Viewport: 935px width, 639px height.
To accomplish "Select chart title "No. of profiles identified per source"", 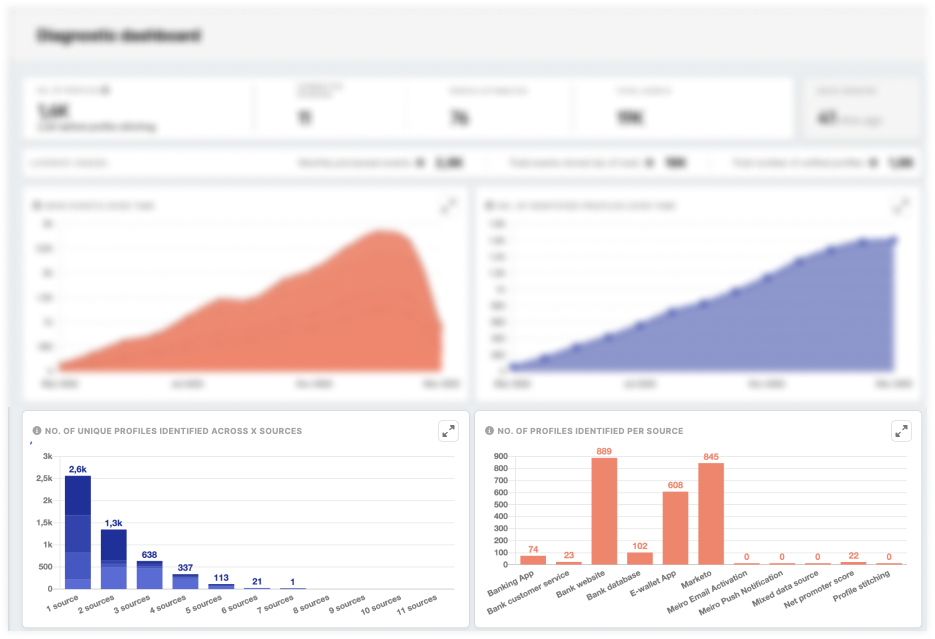I will pyautogui.click(x=590, y=431).
